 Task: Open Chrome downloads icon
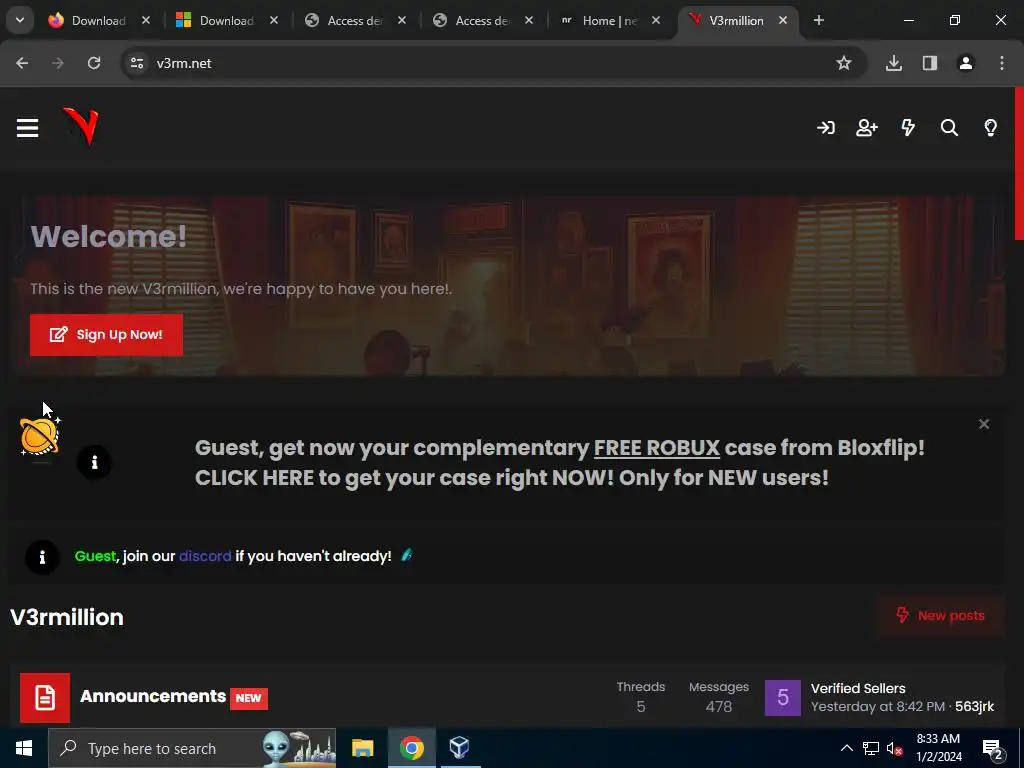893,63
